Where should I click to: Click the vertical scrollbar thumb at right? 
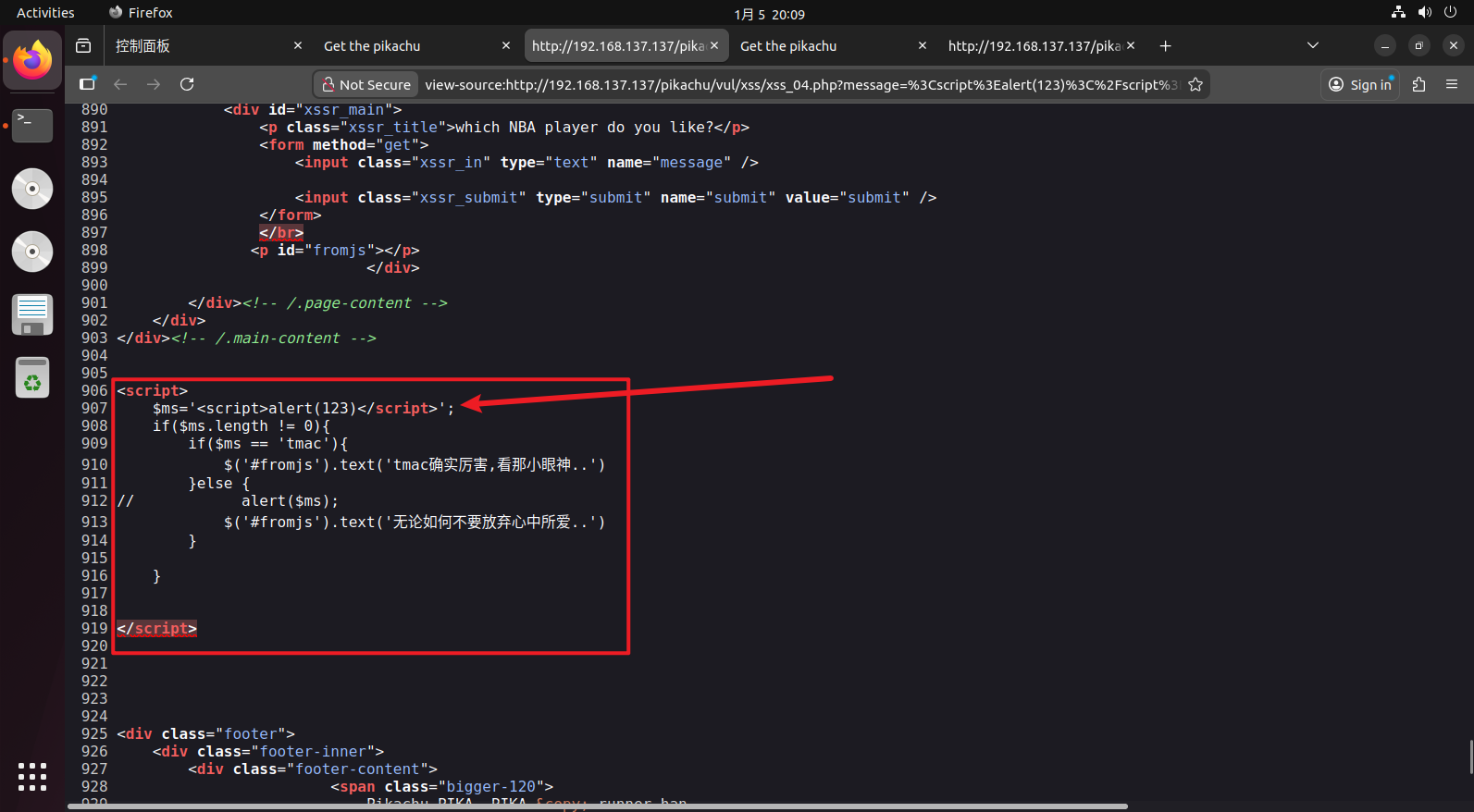[x=1470, y=757]
